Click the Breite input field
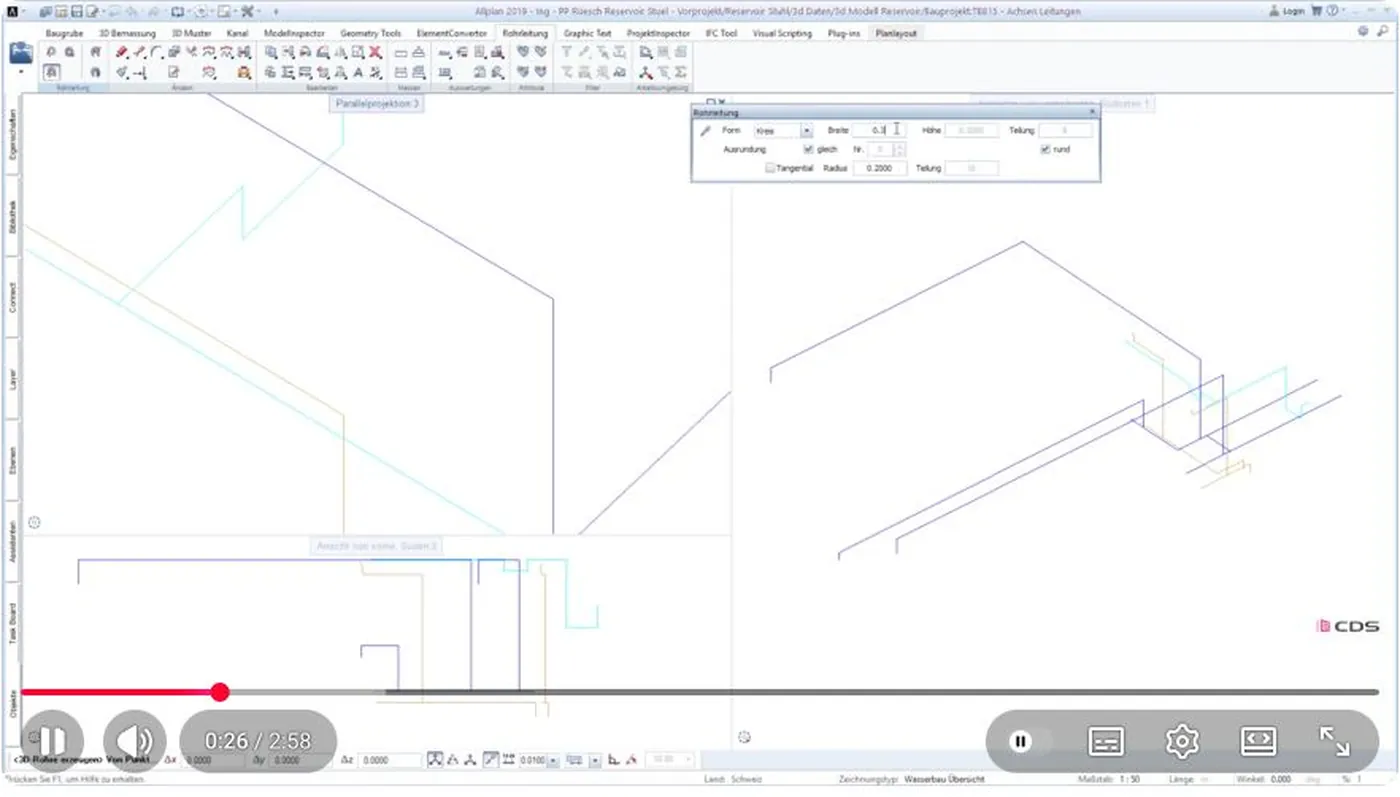Screen dimensions: 1400x797 point(879,131)
